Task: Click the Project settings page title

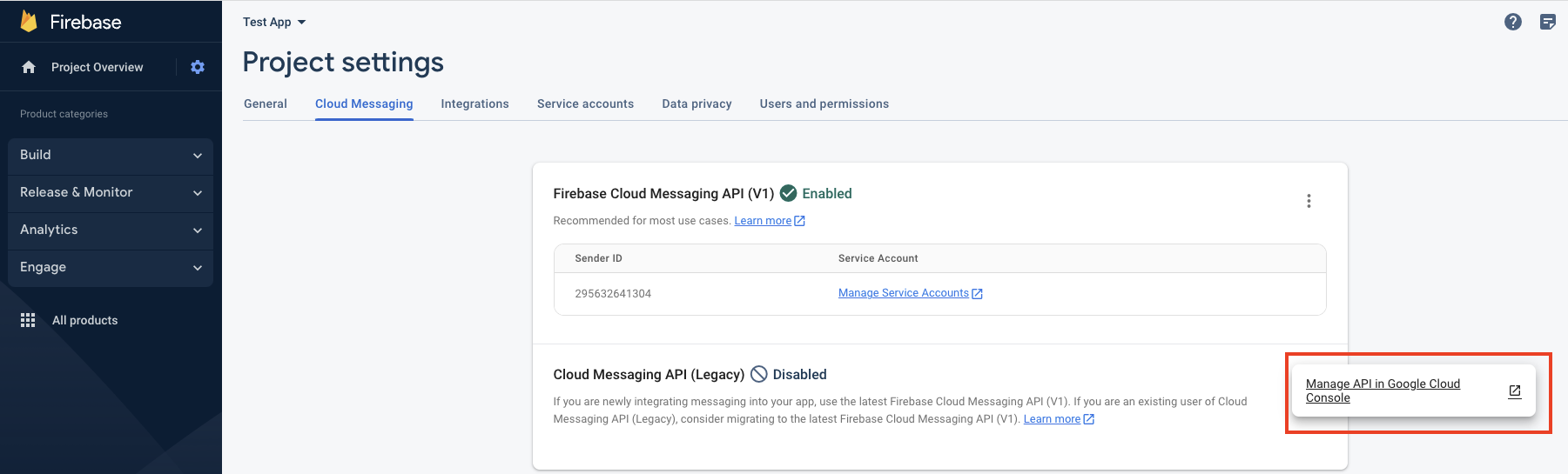Action: pos(343,62)
